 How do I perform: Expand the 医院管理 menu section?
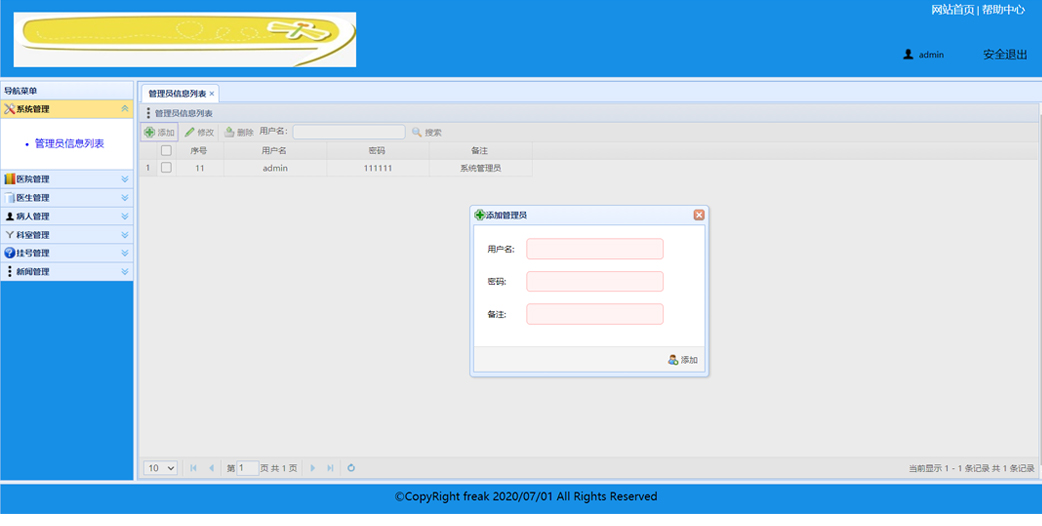tap(66, 179)
